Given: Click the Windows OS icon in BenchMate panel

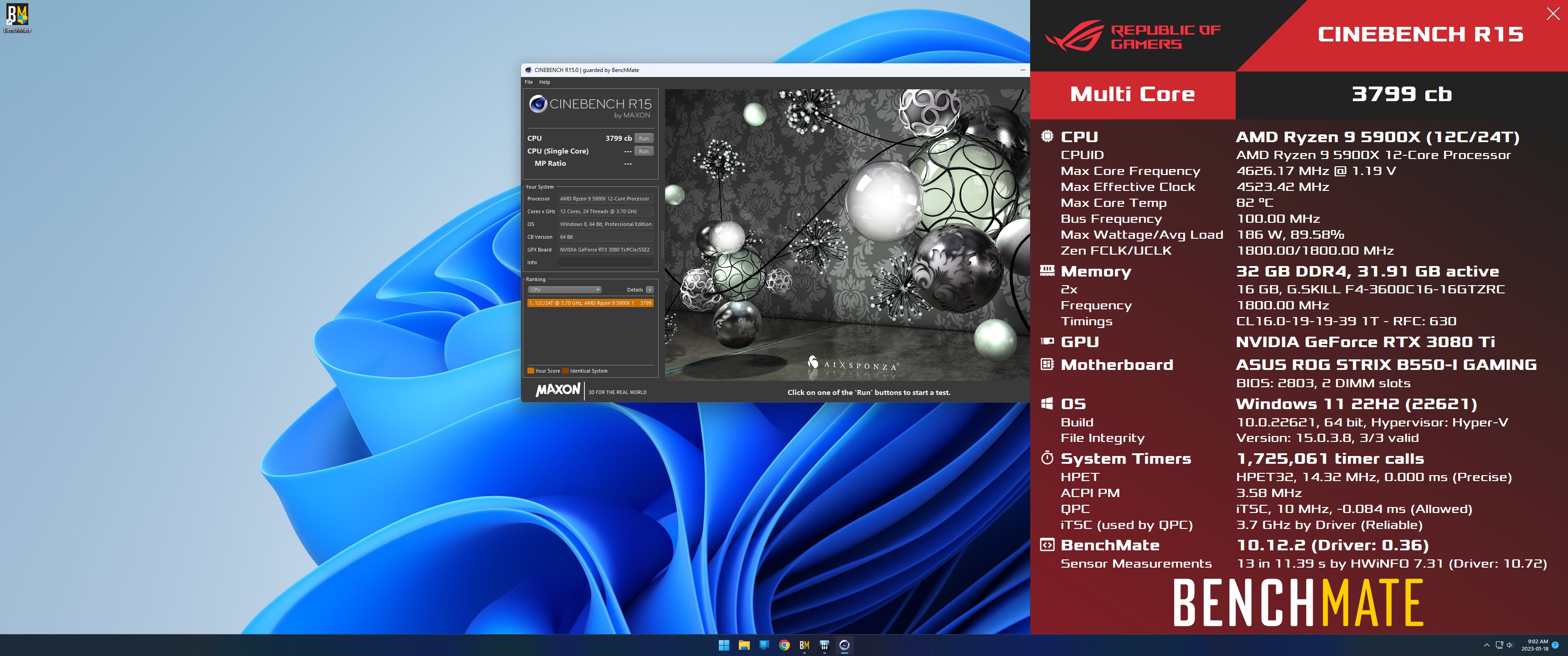Looking at the screenshot, I should [1047, 404].
